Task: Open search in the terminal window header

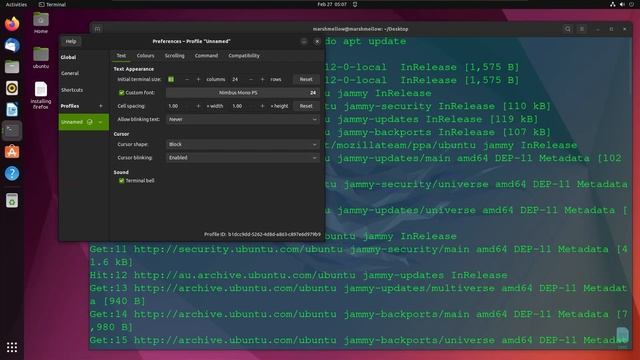Action: [x=568, y=29]
